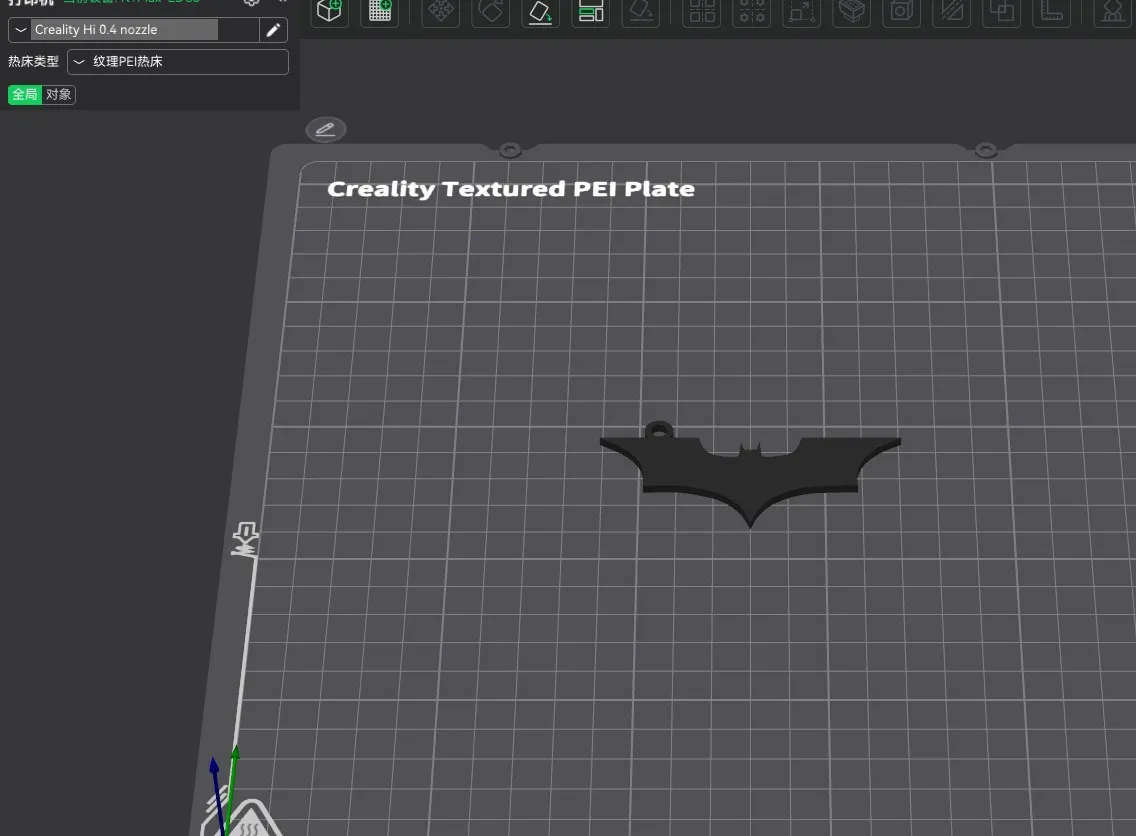
Task: Switch to 对象 object settings mode
Action: [59, 94]
